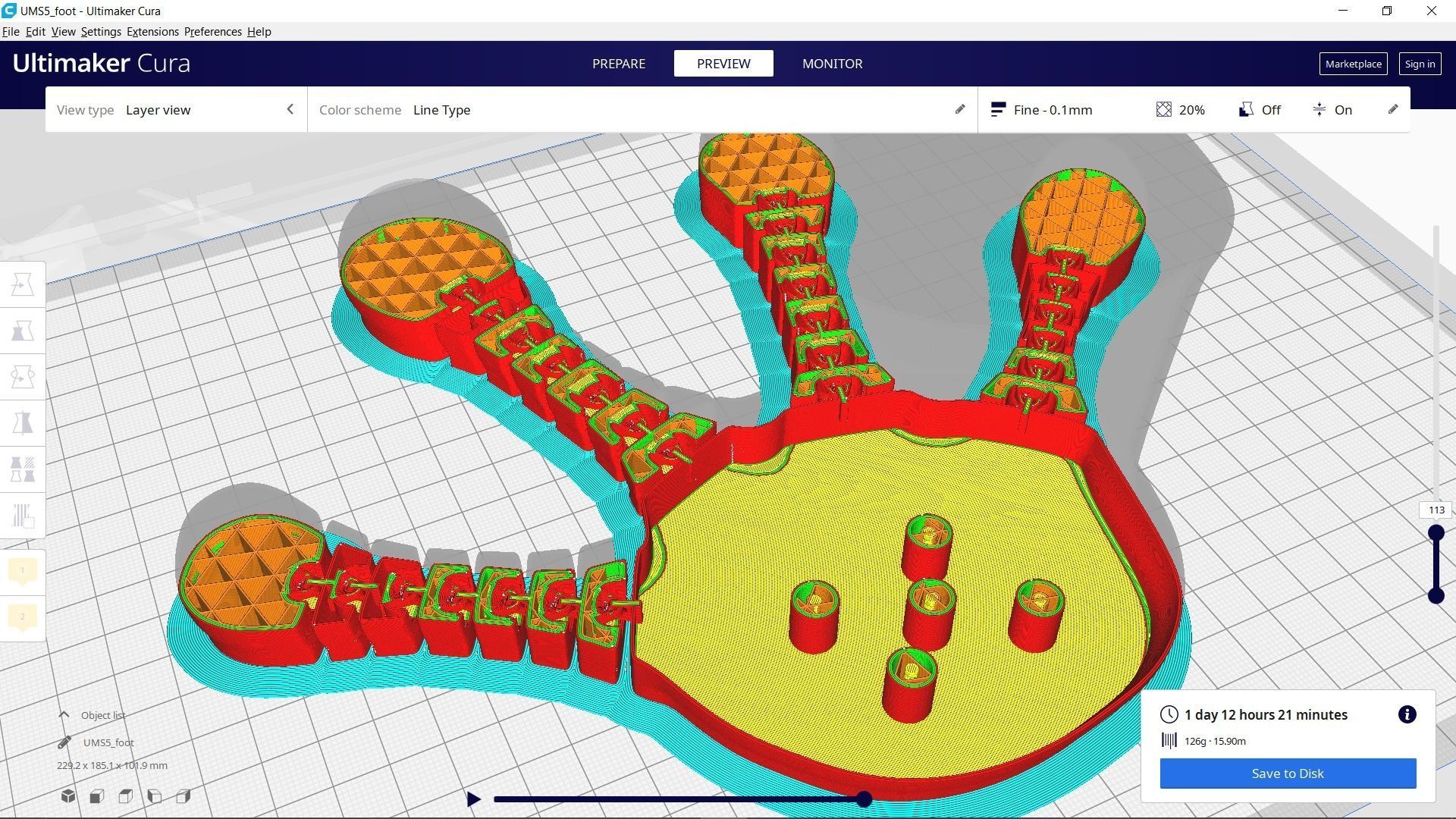The image size is (1456, 819).
Task: Collapse the Object list chevron
Action: (x=64, y=715)
